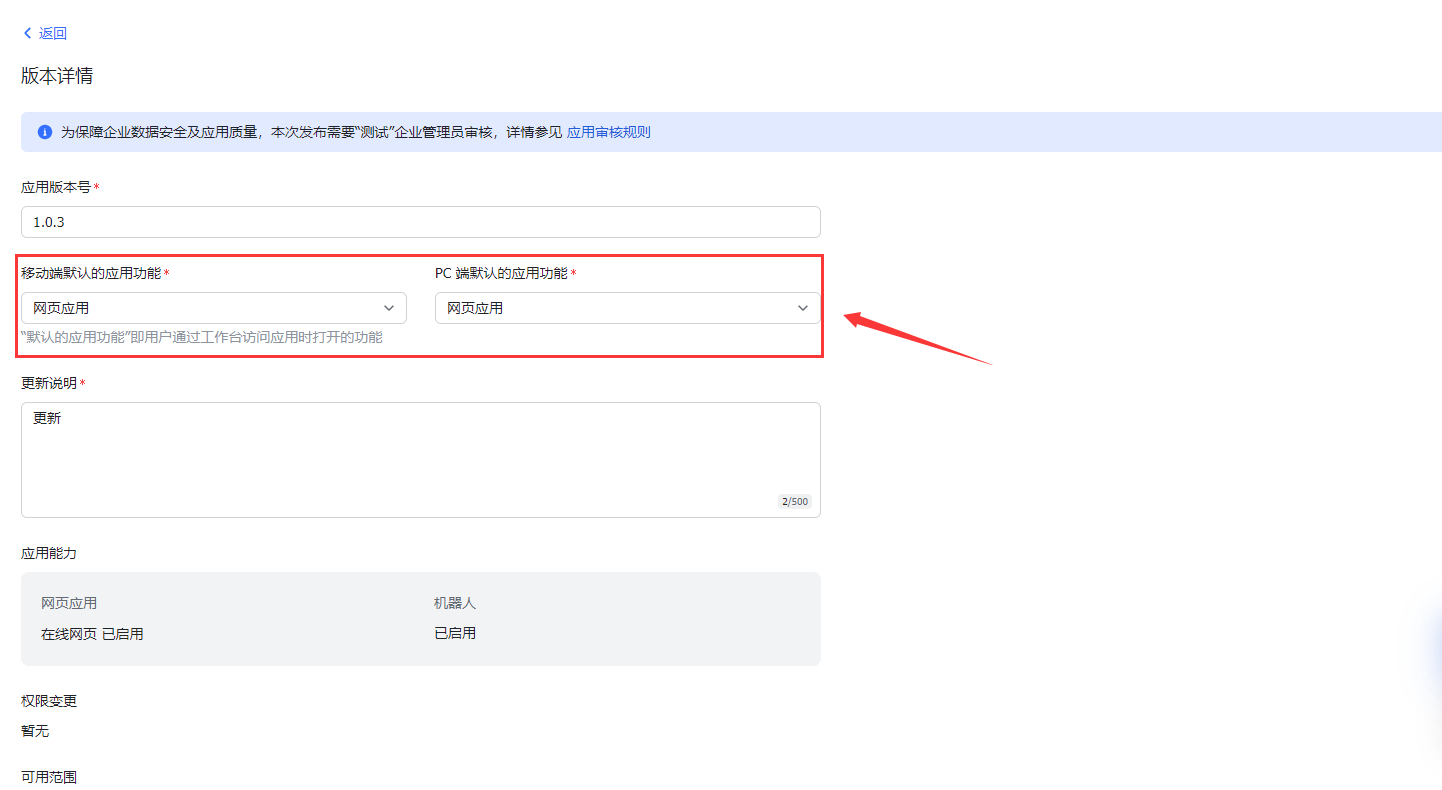Open the PC 端默认的应用功能 dropdown
Viewport: 1442px width, 790px height.
click(615, 308)
